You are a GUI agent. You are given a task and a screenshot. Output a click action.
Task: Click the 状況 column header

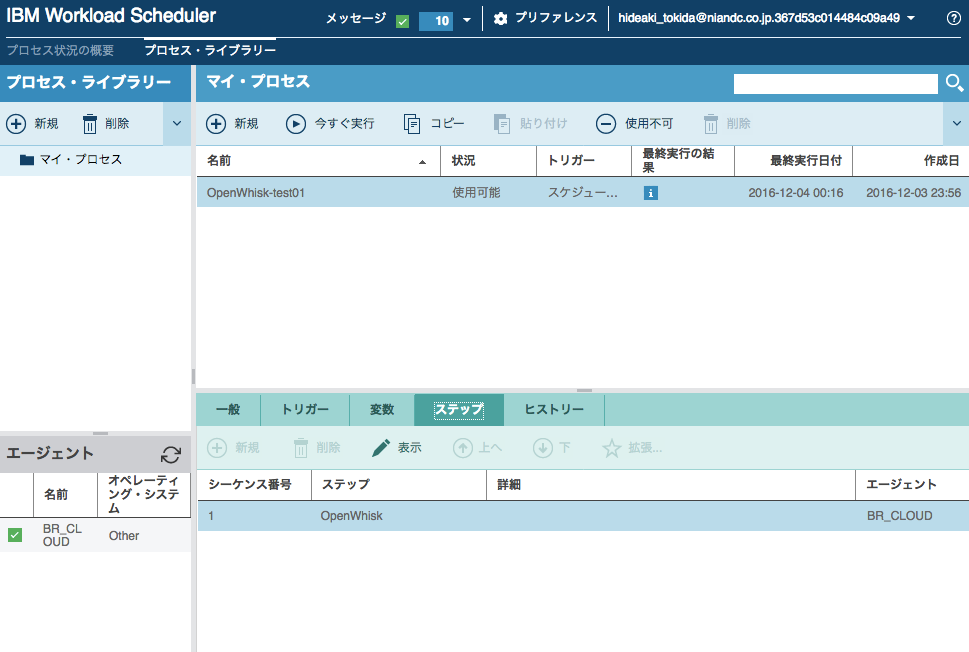463,161
